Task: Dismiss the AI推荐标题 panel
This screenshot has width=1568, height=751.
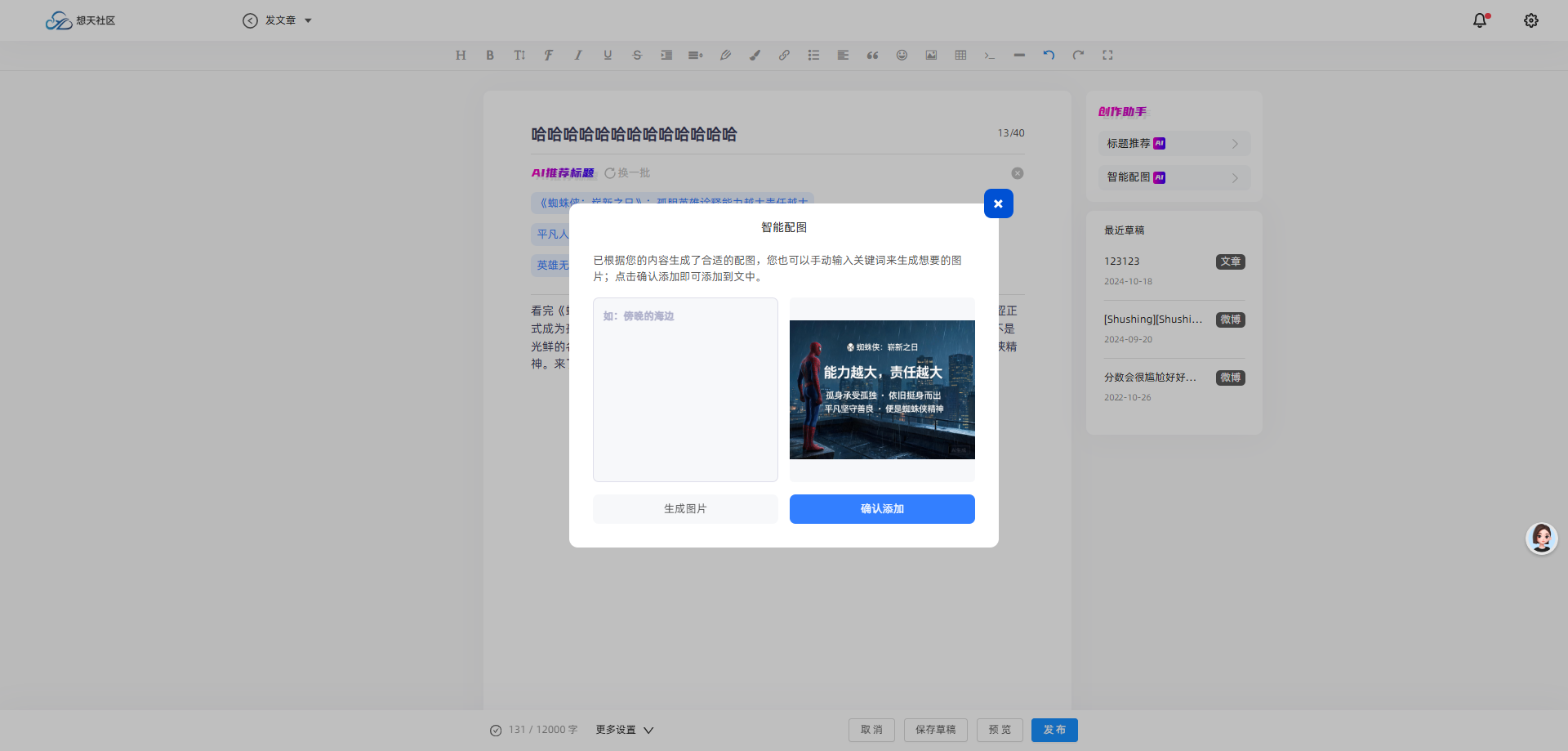Action: 1018,173
